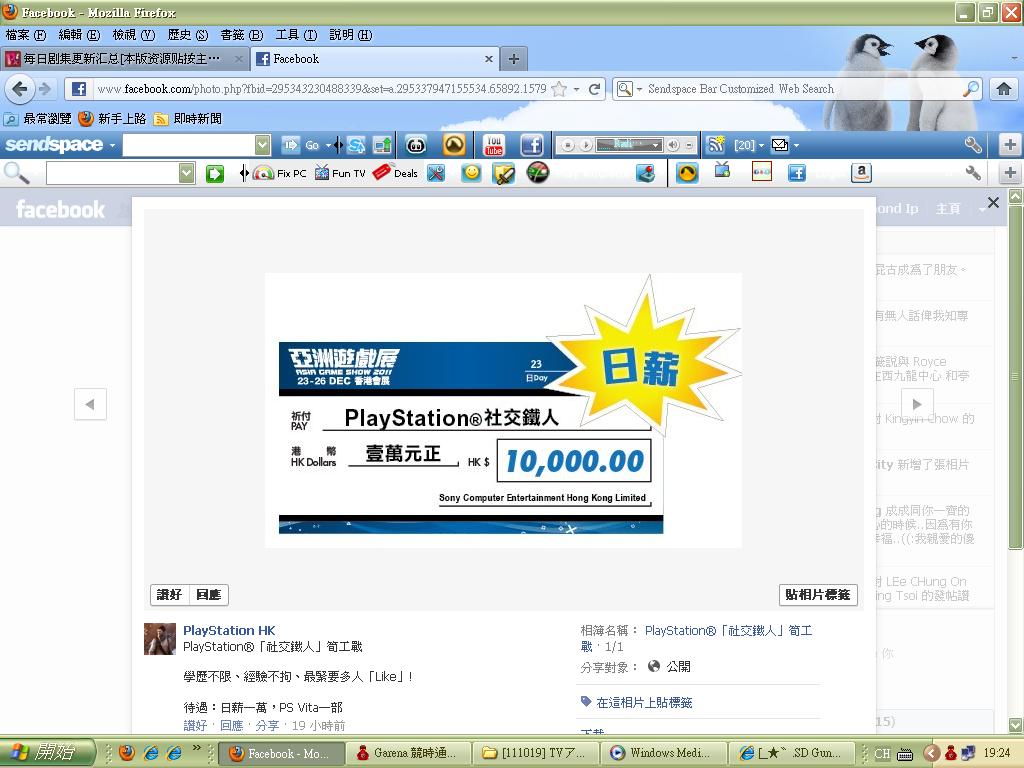The height and width of the screenshot is (768, 1024).
Task: Click the Grooveshark orange icon in sendspace toolbar
Action: [x=454, y=145]
